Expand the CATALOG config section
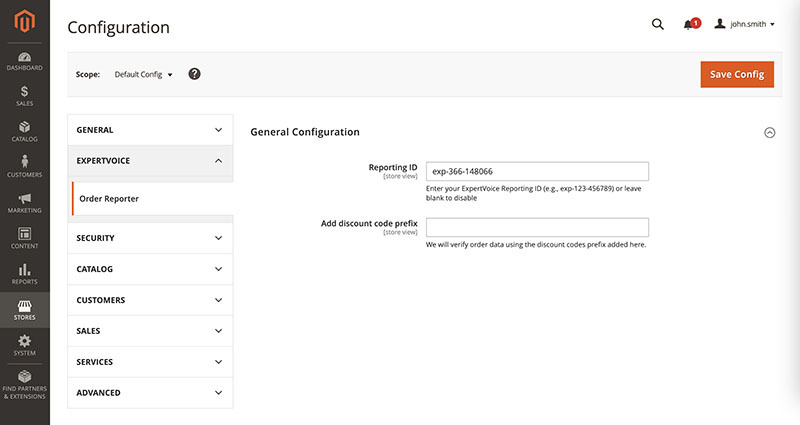Screen dimensions: 800x425 [x=150, y=269]
